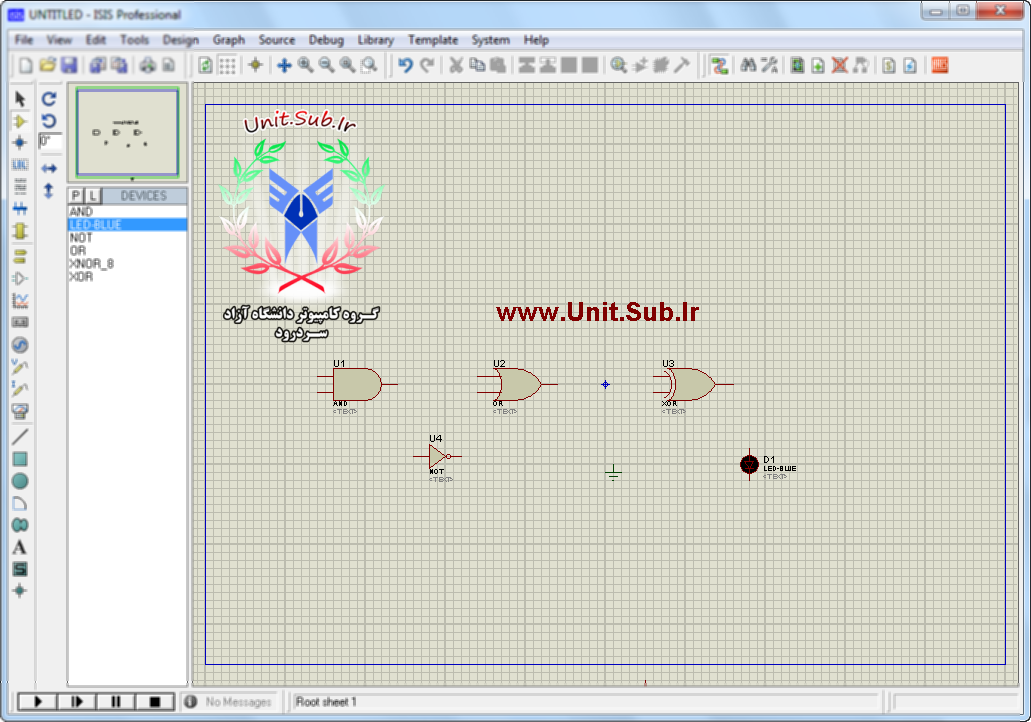Click the 'P' pick devices button
Viewport: 1031px width, 722px height.
coord(76,196)
